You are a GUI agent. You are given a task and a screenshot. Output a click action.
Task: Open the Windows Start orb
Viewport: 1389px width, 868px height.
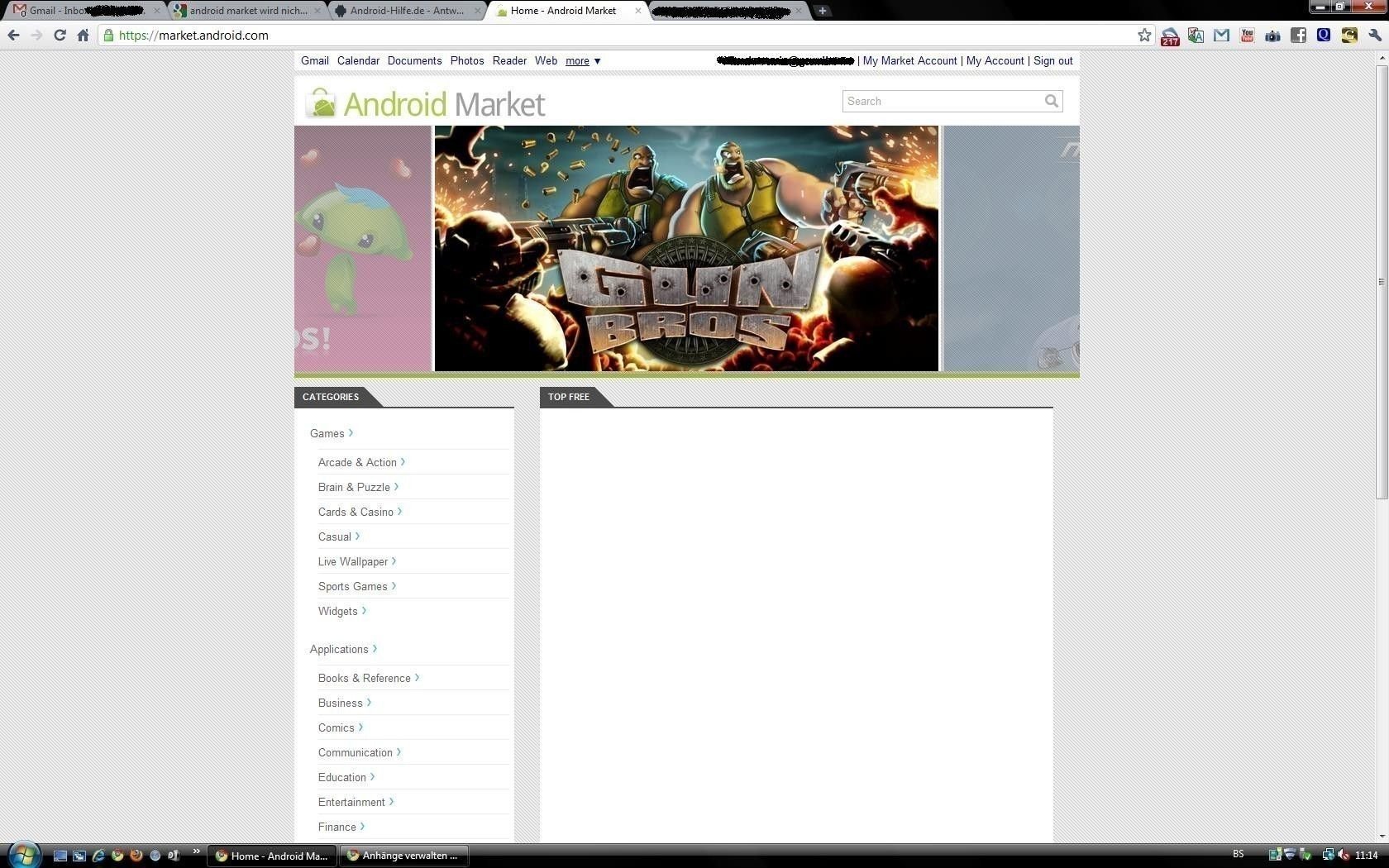coord(24,855)
